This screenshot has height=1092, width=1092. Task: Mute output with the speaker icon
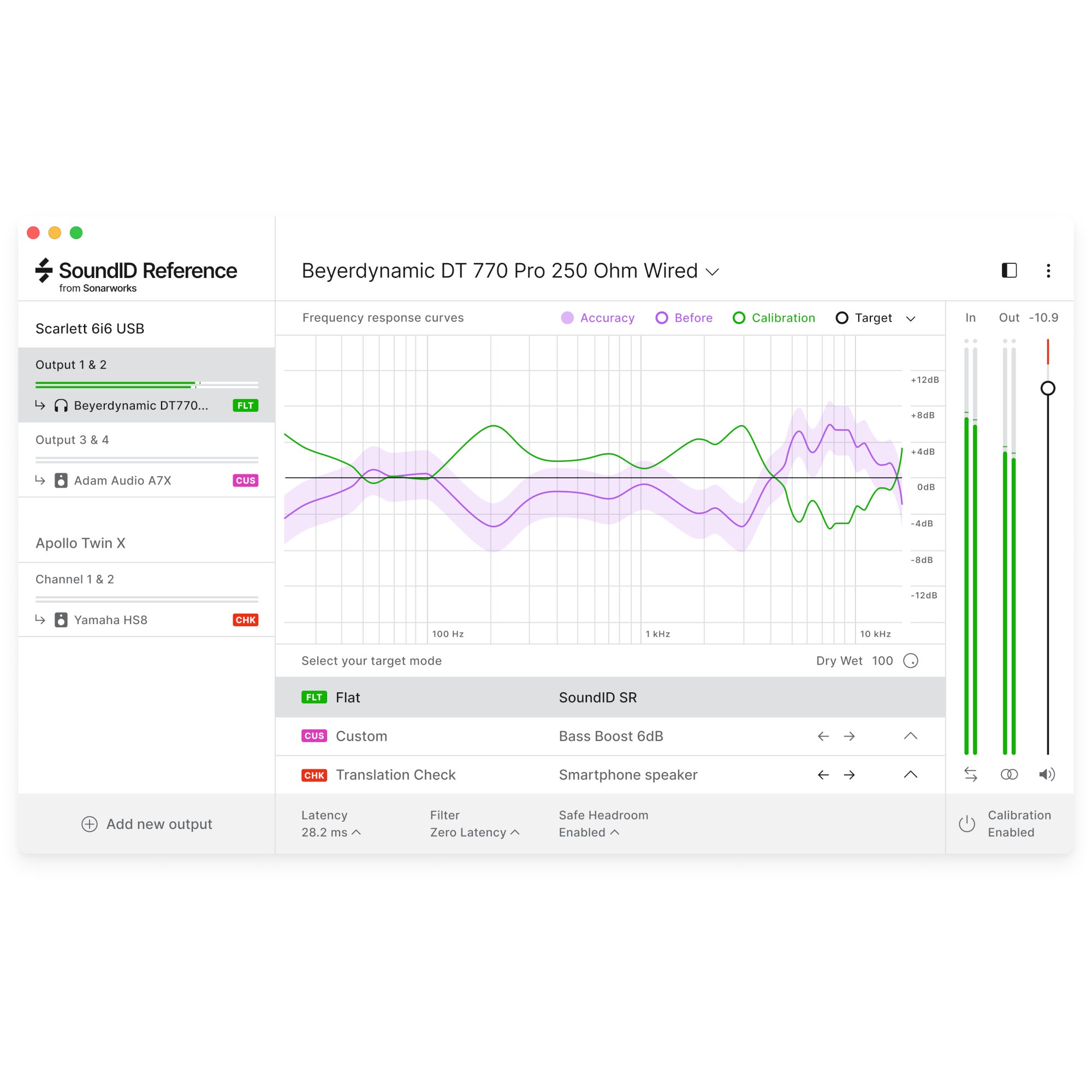[1047, 774]
